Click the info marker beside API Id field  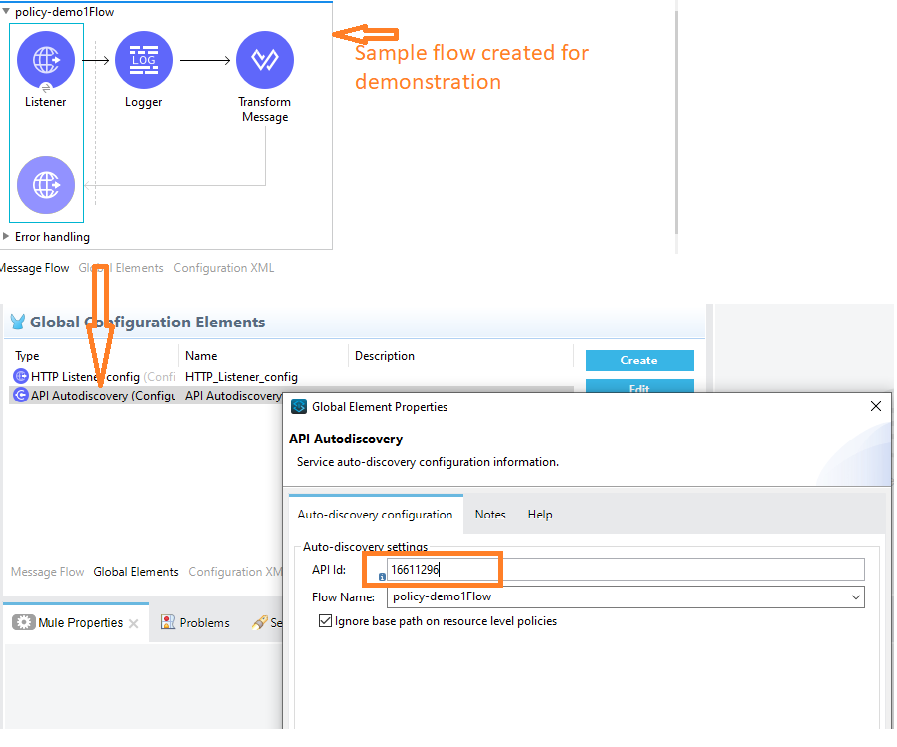click(382, 577)
